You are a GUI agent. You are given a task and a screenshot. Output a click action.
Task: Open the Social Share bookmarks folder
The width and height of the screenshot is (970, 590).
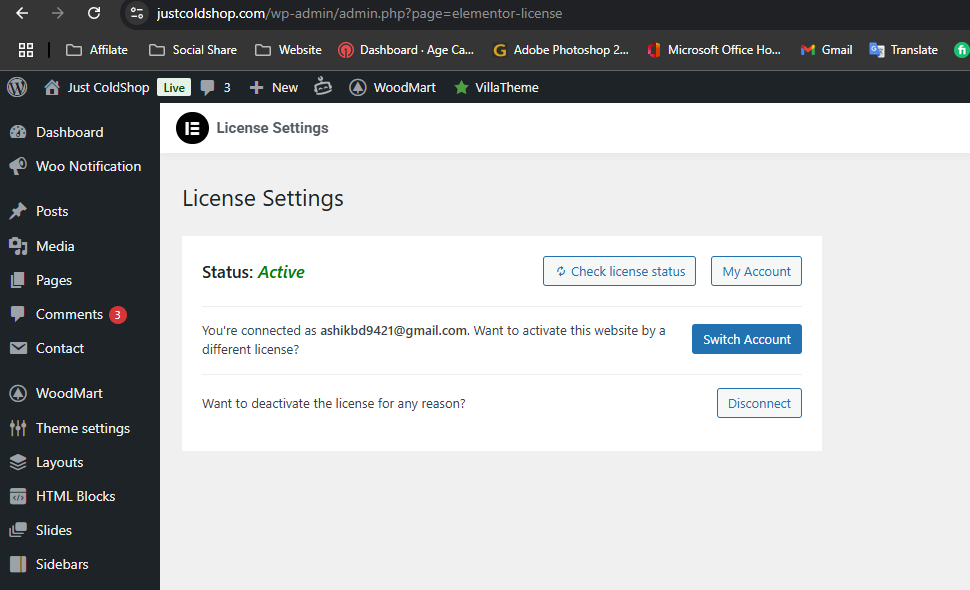[x=194, y=49]
